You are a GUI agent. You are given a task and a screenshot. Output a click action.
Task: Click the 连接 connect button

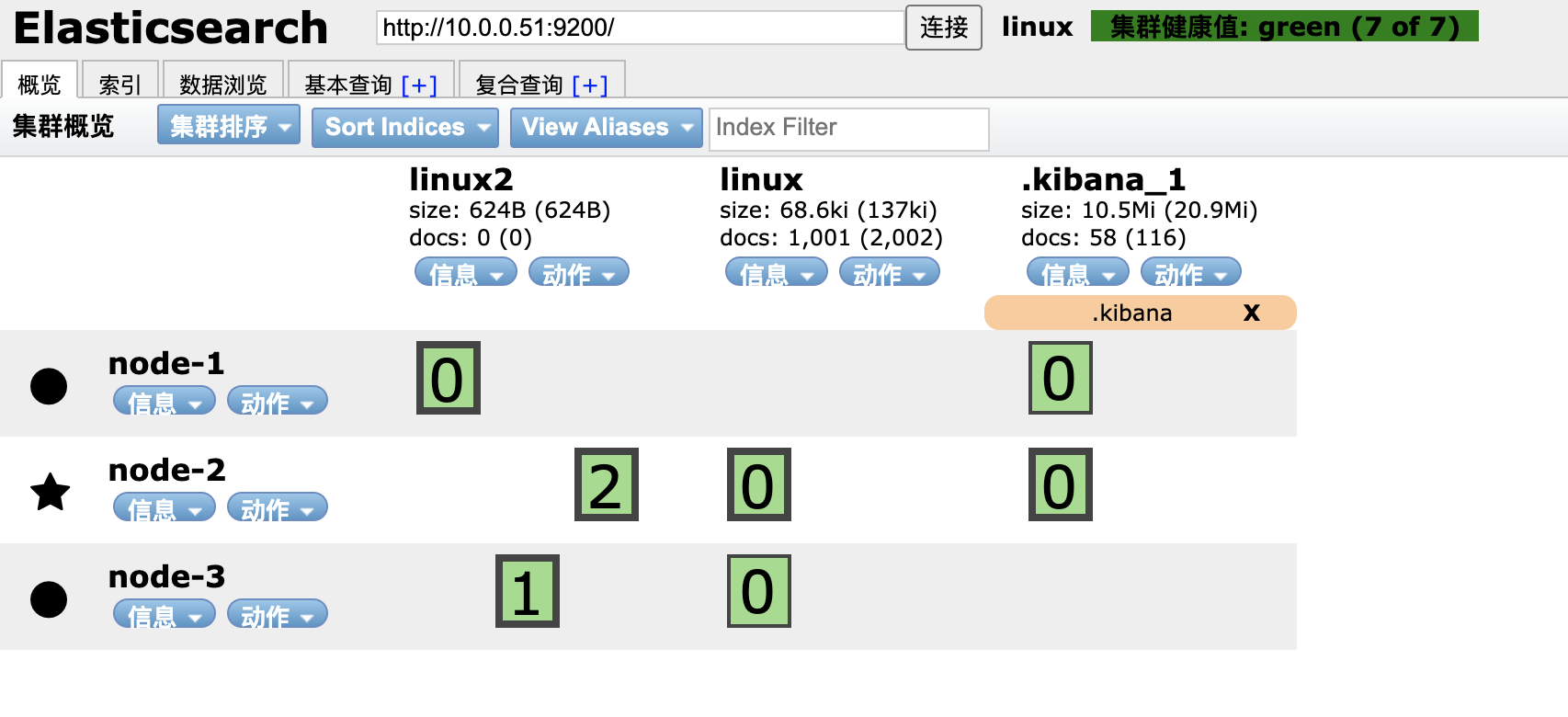coord(944,28)
